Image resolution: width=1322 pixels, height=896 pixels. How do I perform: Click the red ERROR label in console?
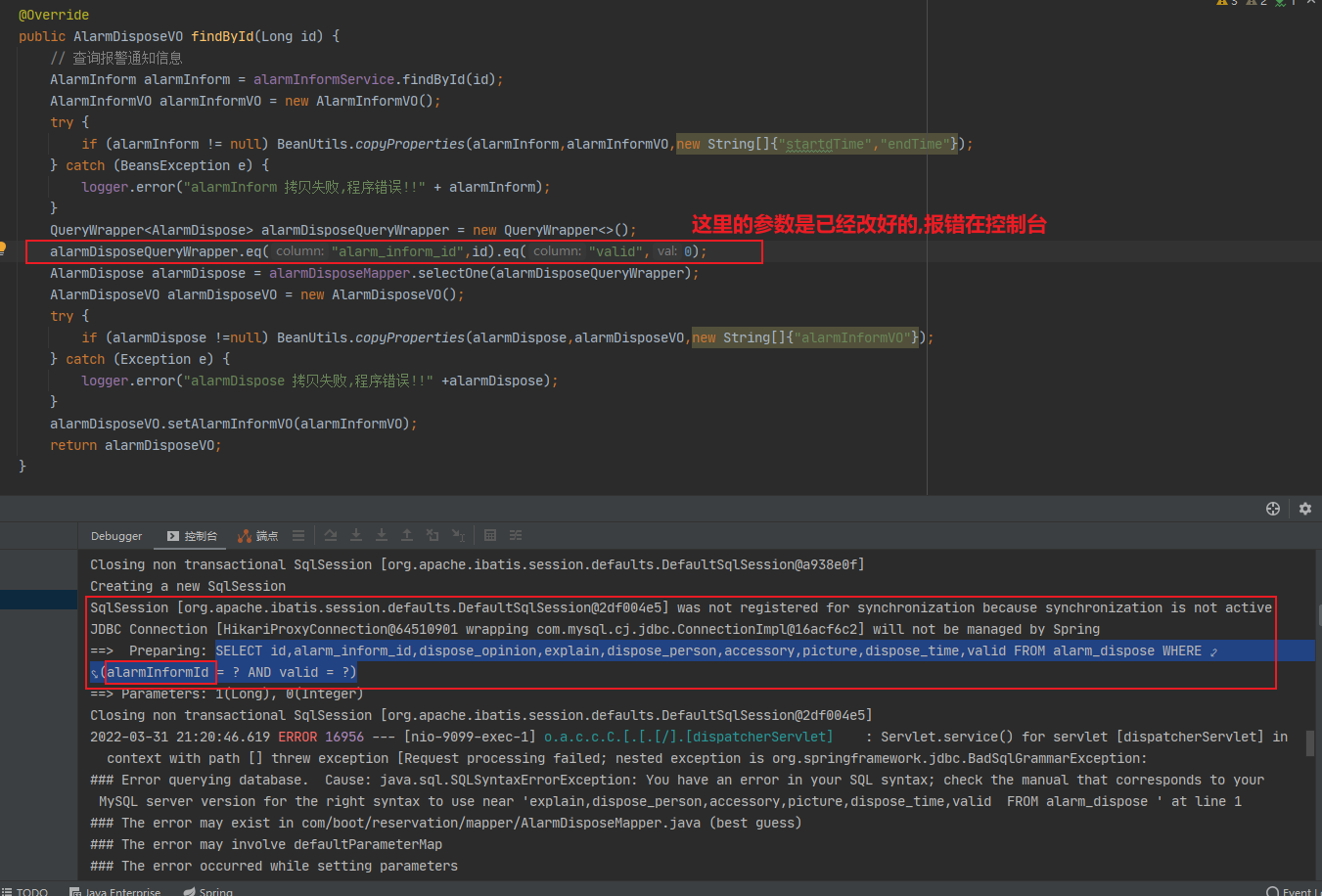click(297, 737)
